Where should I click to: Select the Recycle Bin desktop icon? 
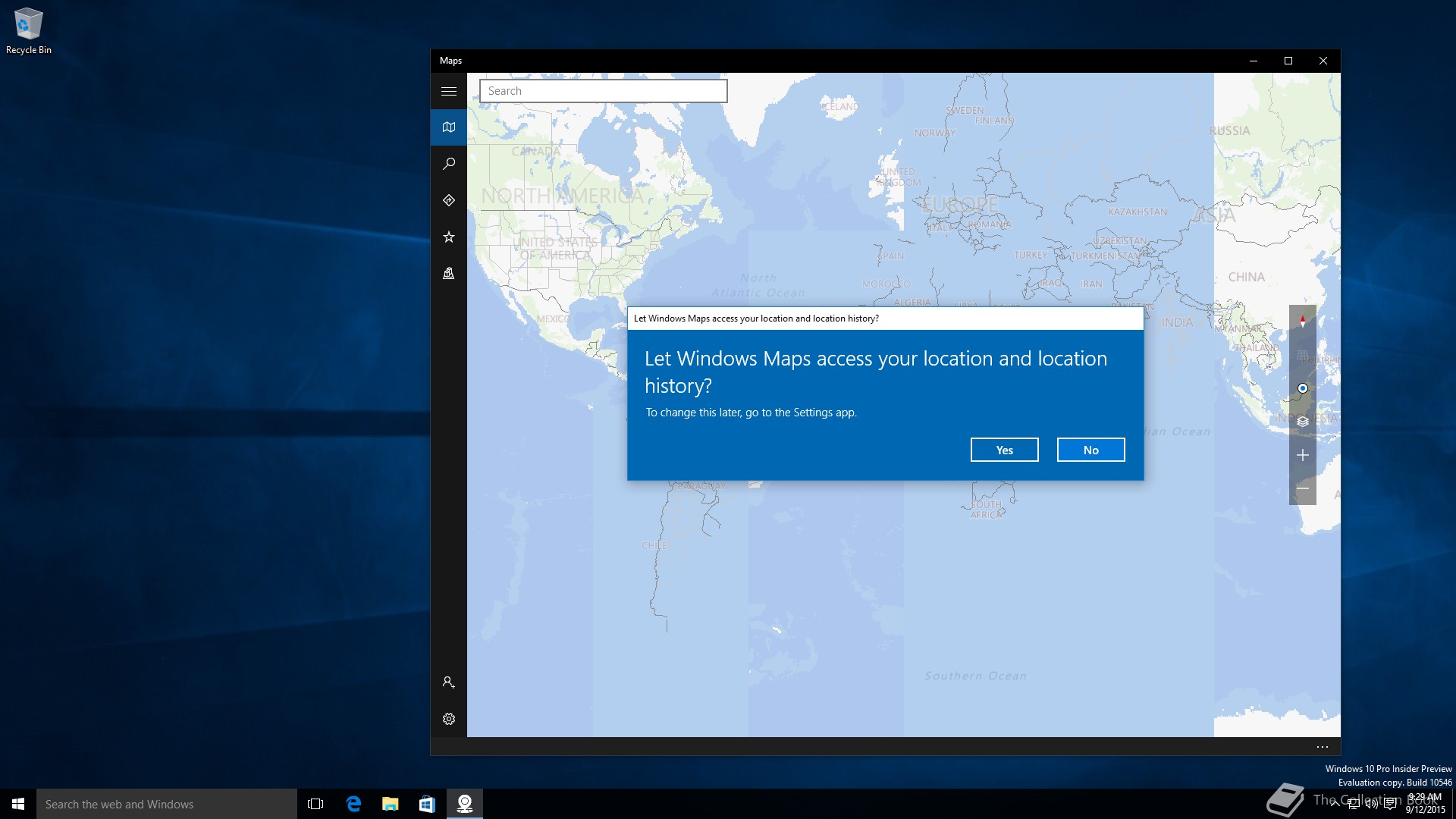coord(29,31)
